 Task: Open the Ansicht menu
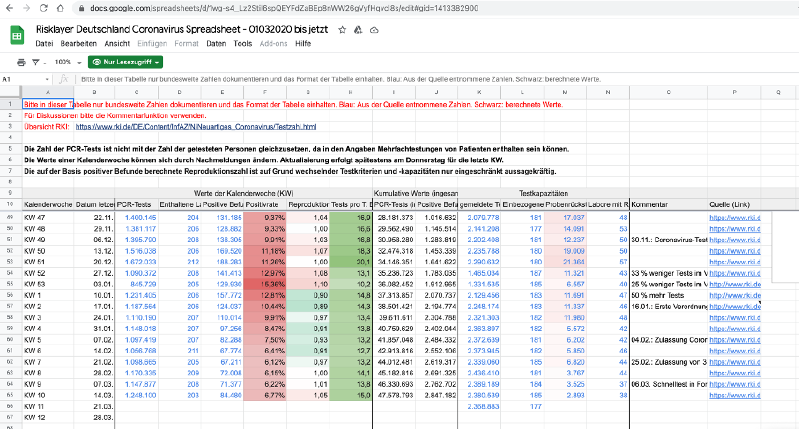(x=117, y=44)
